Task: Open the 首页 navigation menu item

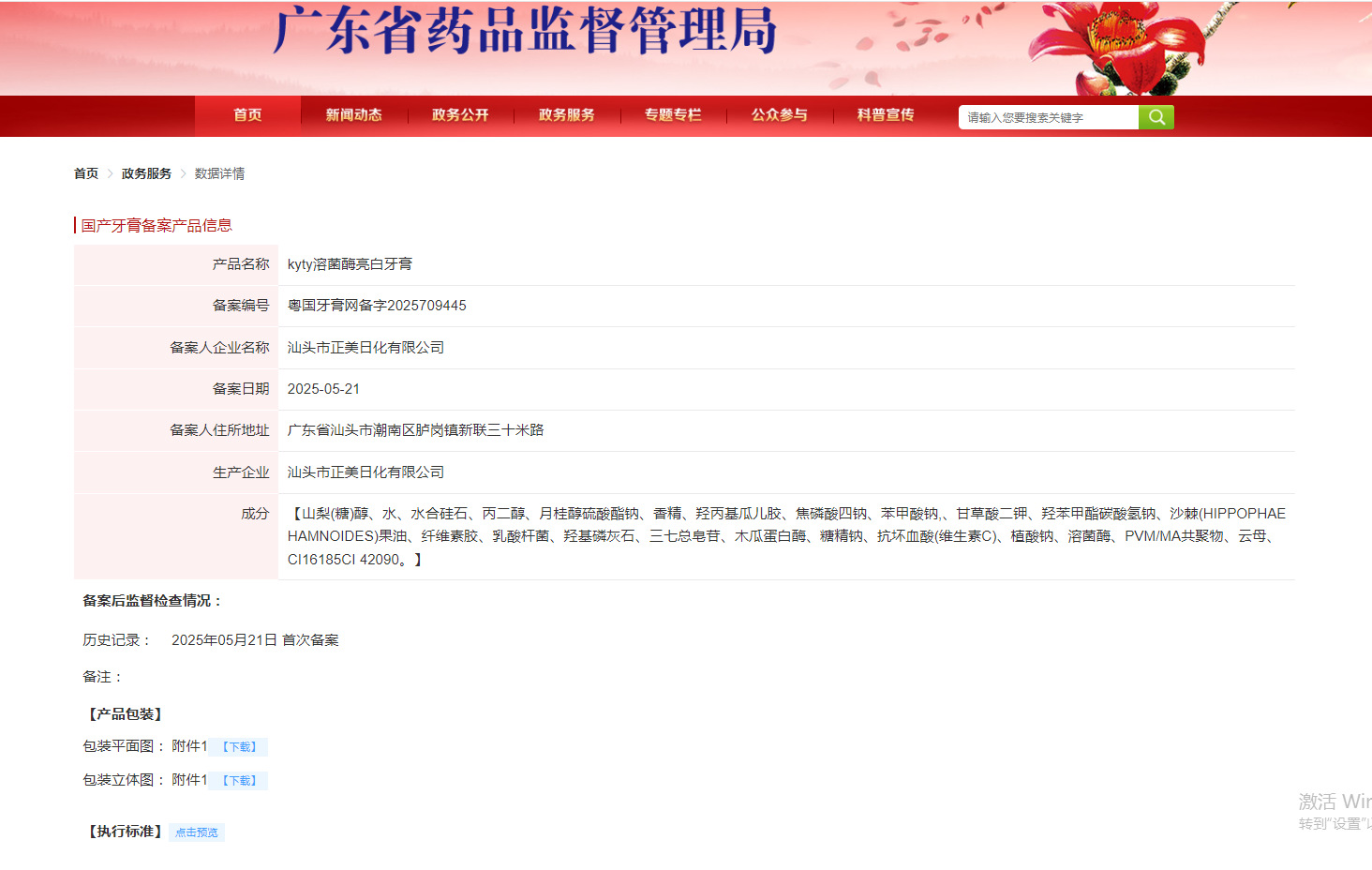Action: [x=246, y=114]
